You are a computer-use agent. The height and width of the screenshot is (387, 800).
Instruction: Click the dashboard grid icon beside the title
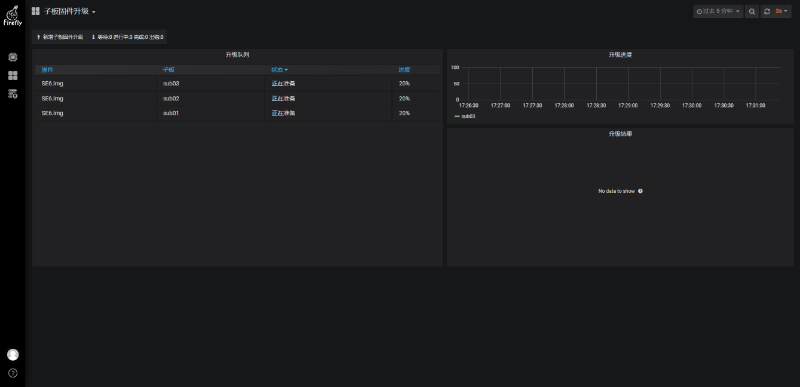point(36,11)
